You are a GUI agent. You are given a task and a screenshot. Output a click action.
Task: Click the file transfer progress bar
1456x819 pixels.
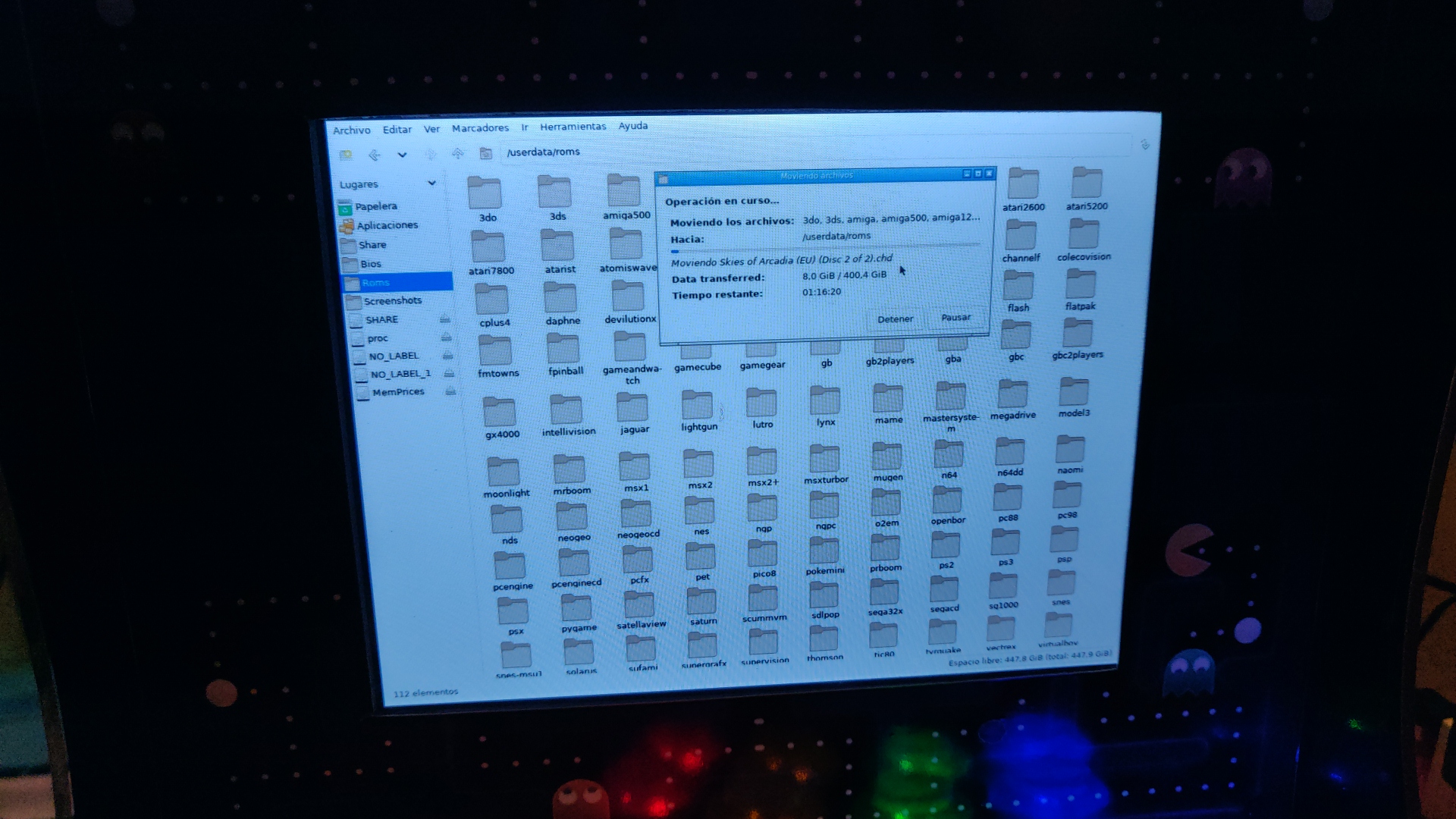(x=825, y=248)
